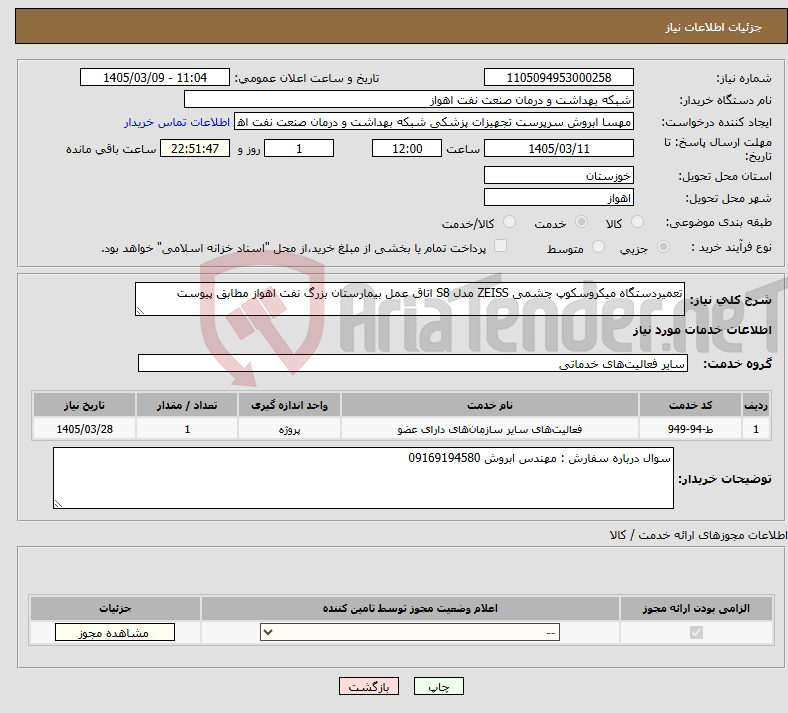Click the تعداد / مقدار column header

coord(187,405)
